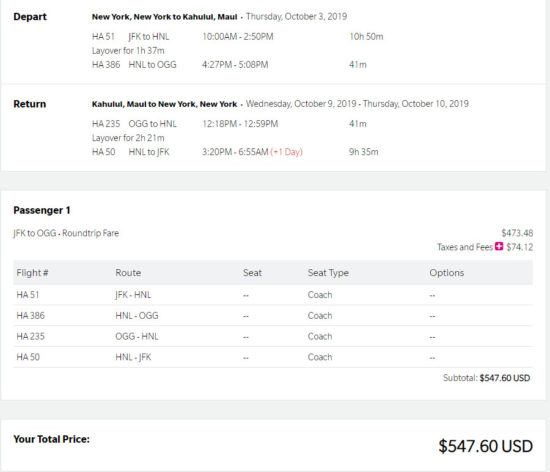Click the Passenger 1 heading
The image size is (550, 472).
click(x=42, y=210)
